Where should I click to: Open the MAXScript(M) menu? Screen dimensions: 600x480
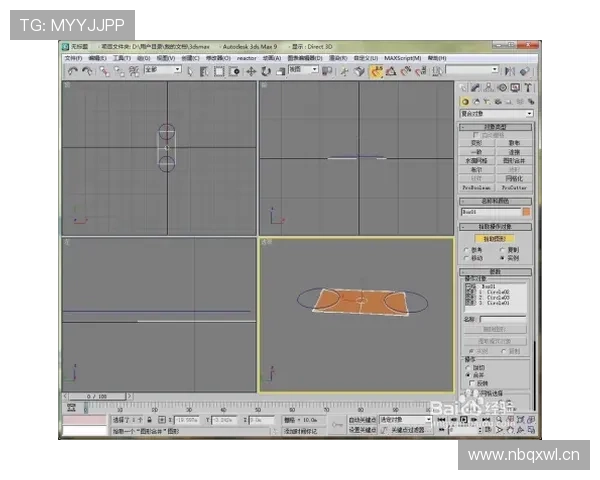(x=403, y=58)
